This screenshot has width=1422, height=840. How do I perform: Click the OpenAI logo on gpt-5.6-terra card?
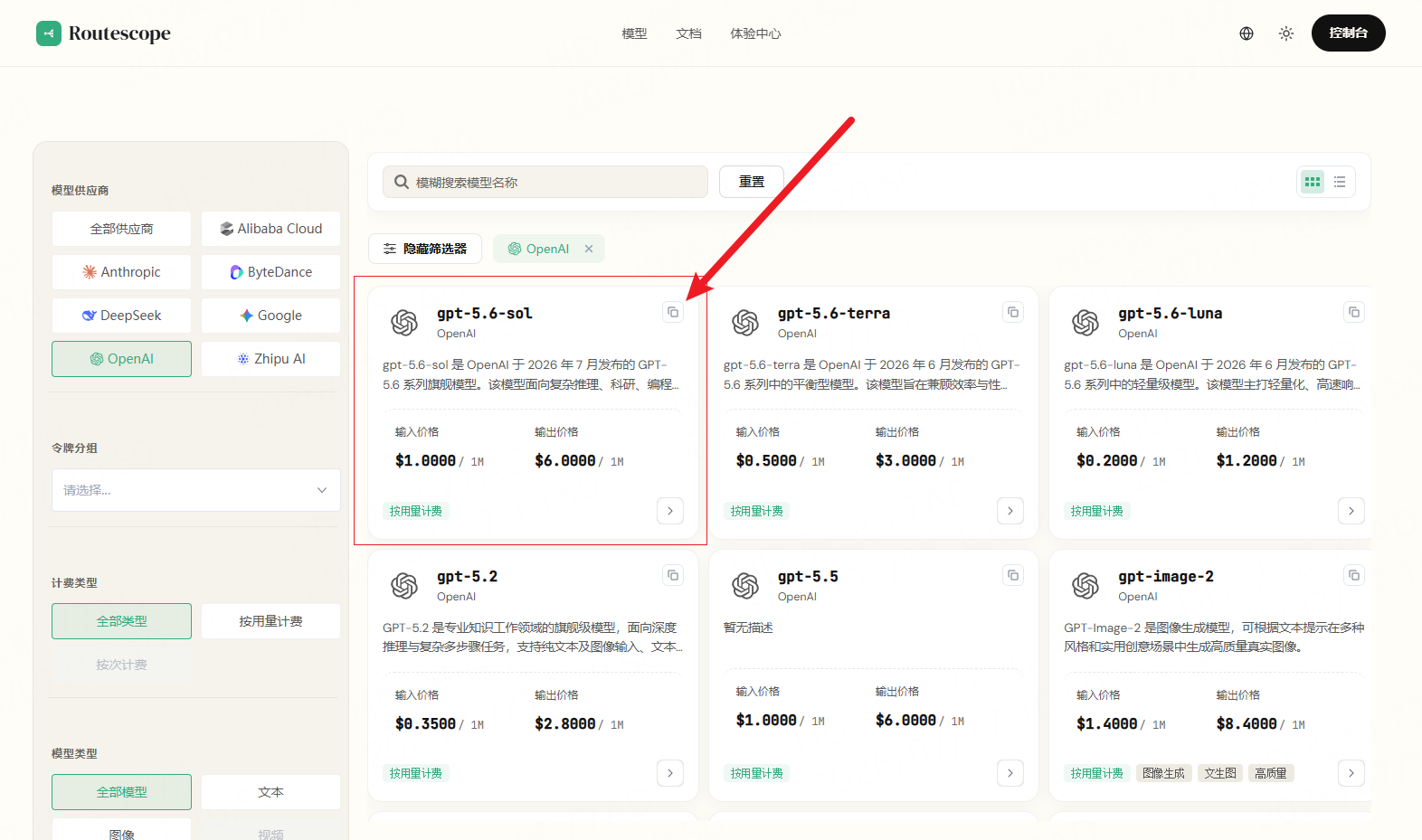(745, 322)
